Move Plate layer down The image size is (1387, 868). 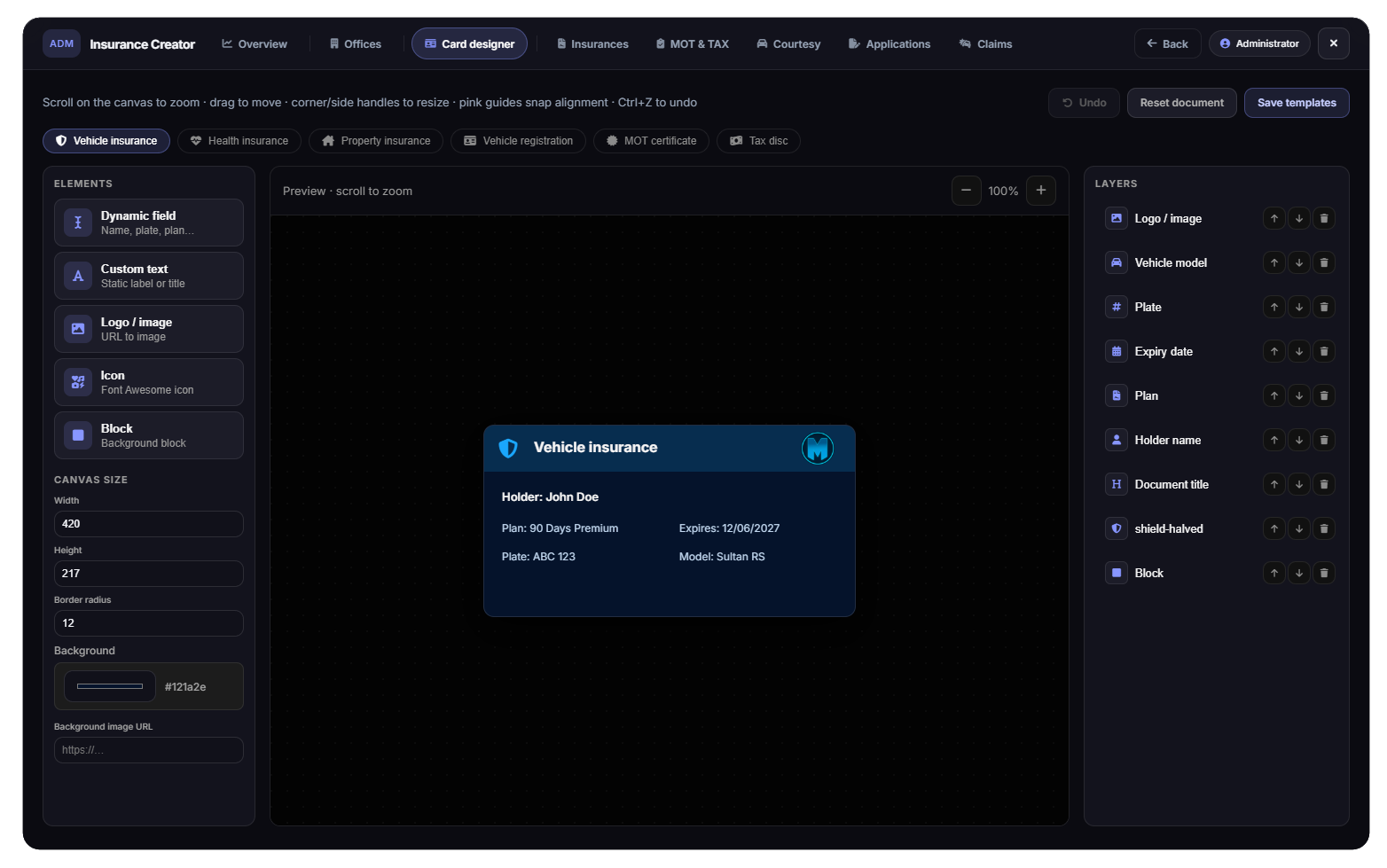[1298, 307]
